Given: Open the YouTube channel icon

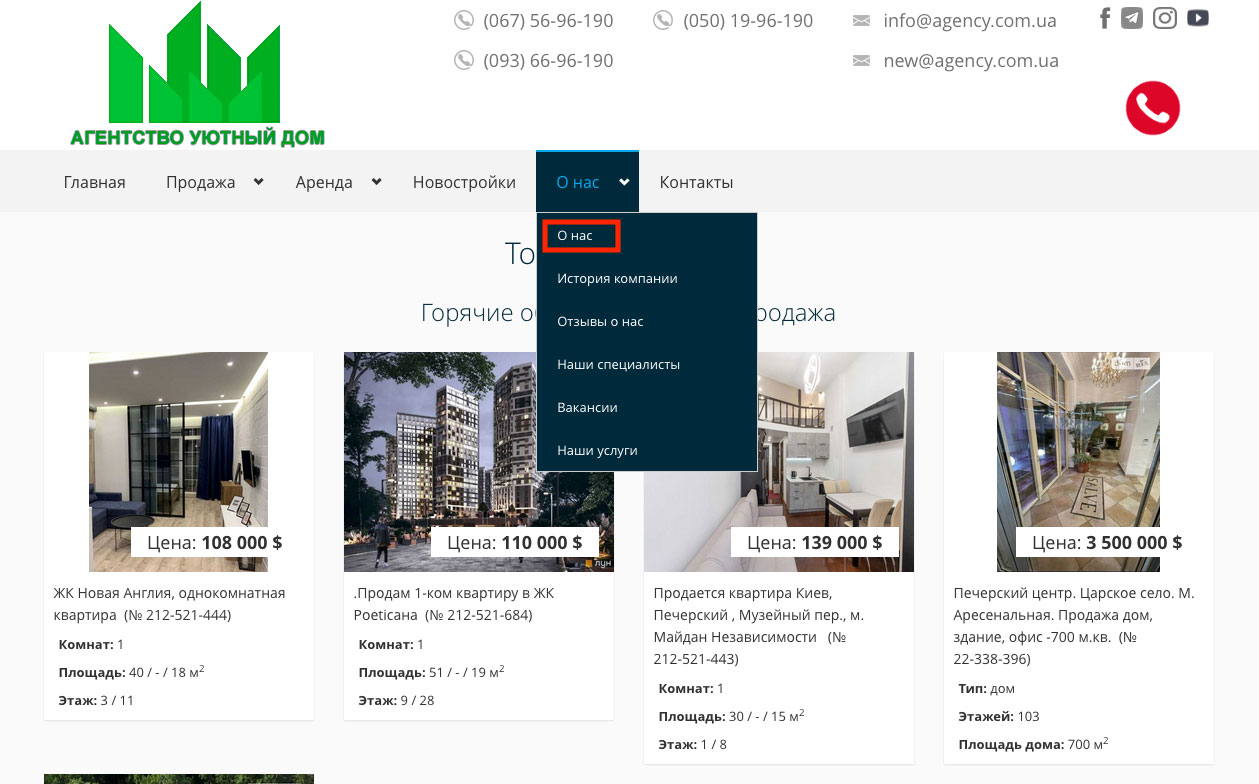Looking at the screenshot, I should pos(1198,19).
